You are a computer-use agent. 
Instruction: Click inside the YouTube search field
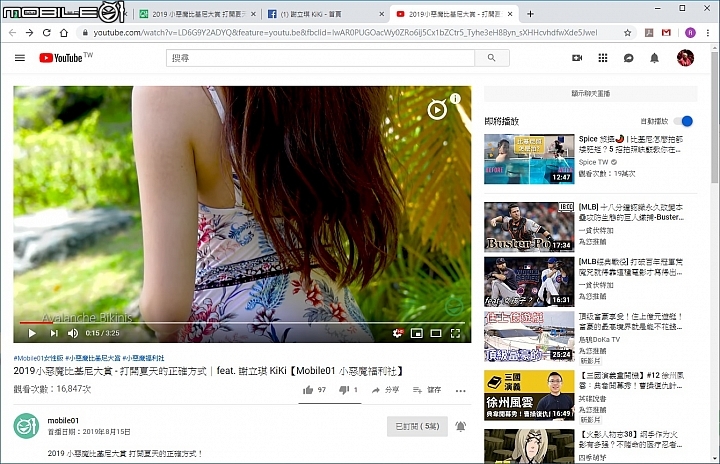pyautogui.click(x=320, y=58)
